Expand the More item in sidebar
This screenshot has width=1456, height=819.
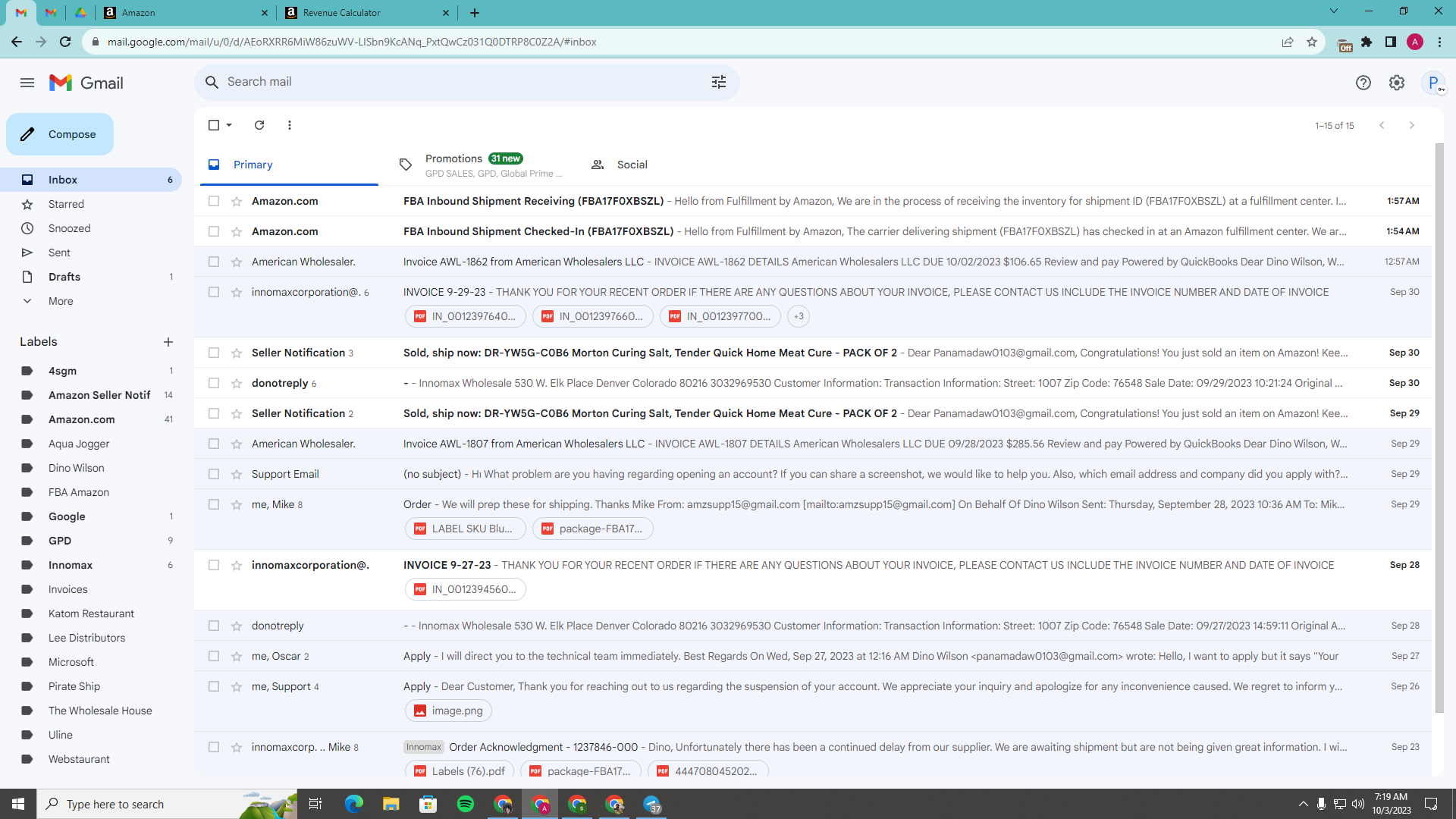click(x=61, y=301)
